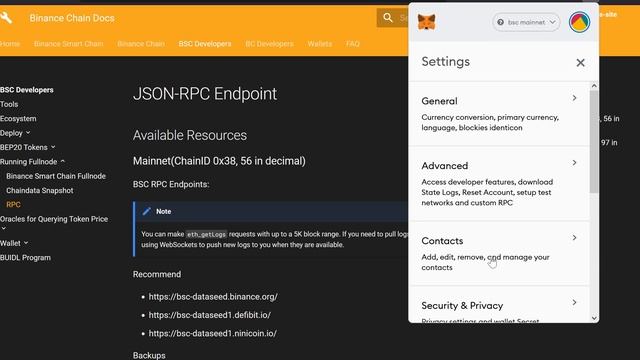Expand the BEP20 Tokens sidebar section

[28, 147]
